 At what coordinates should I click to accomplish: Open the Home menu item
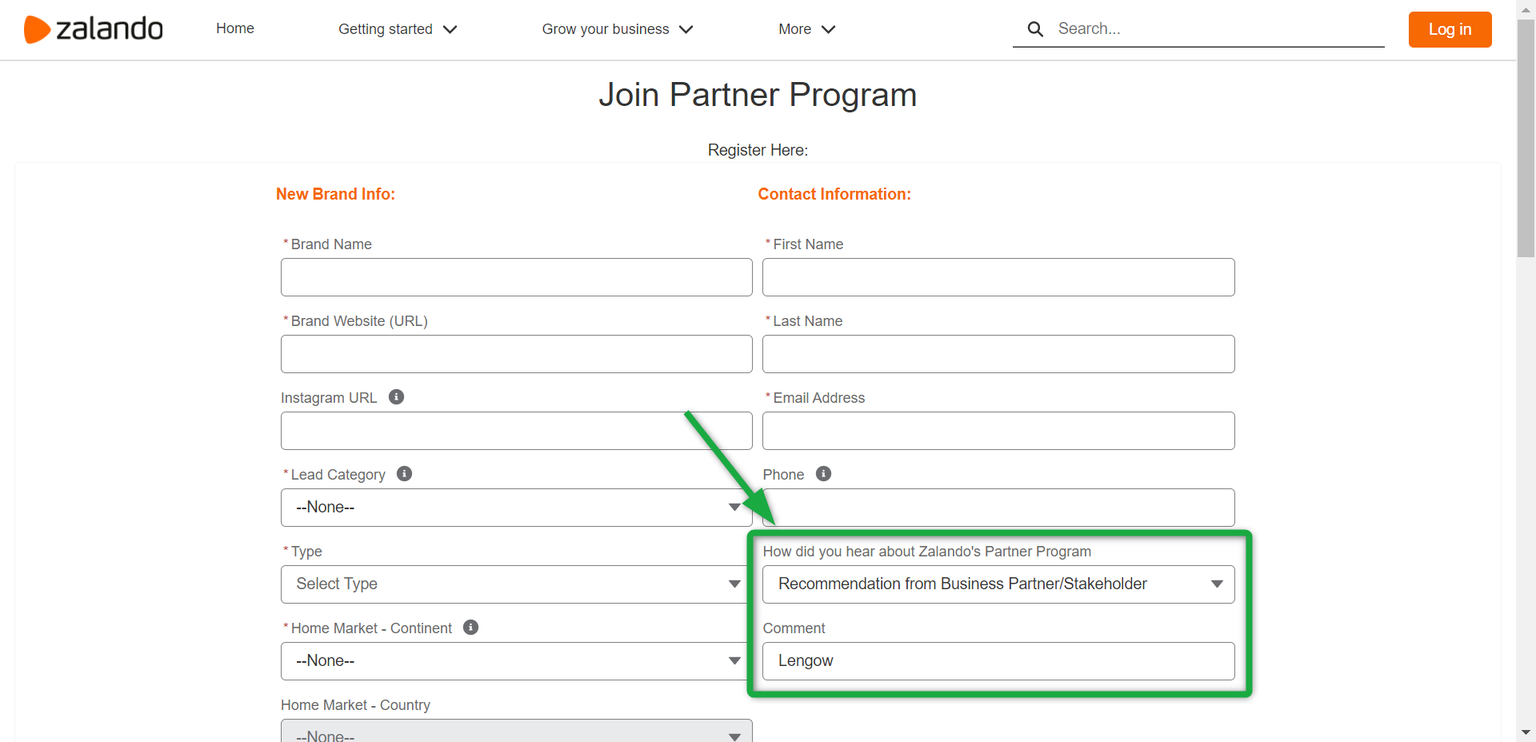(235, 29)
